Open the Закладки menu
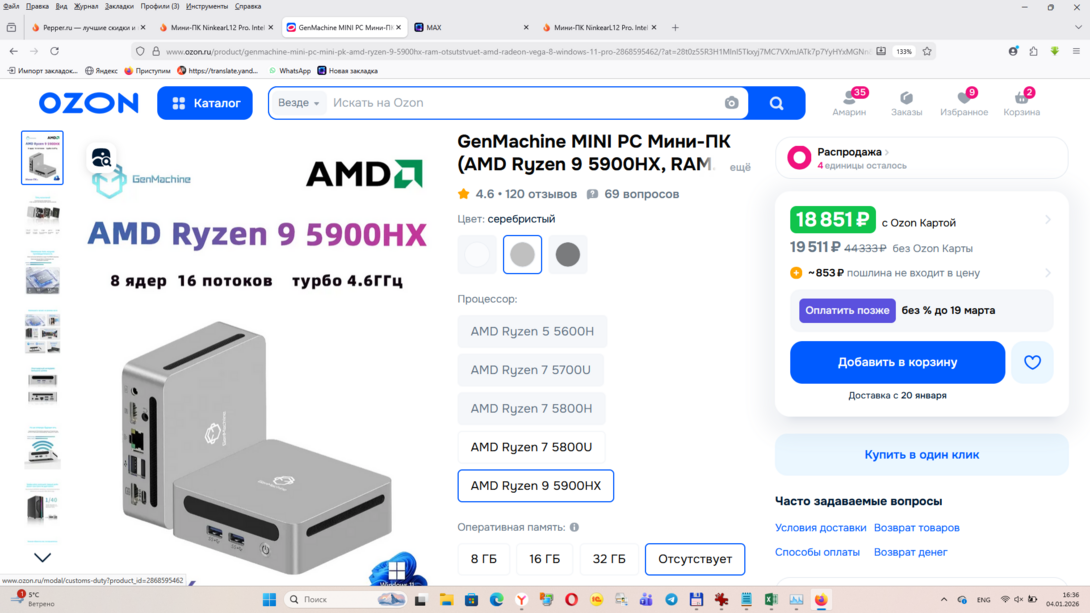Image resolution: width=1090 pixels, height=613 pixels. pyautogui.click(x=119, y=6)
